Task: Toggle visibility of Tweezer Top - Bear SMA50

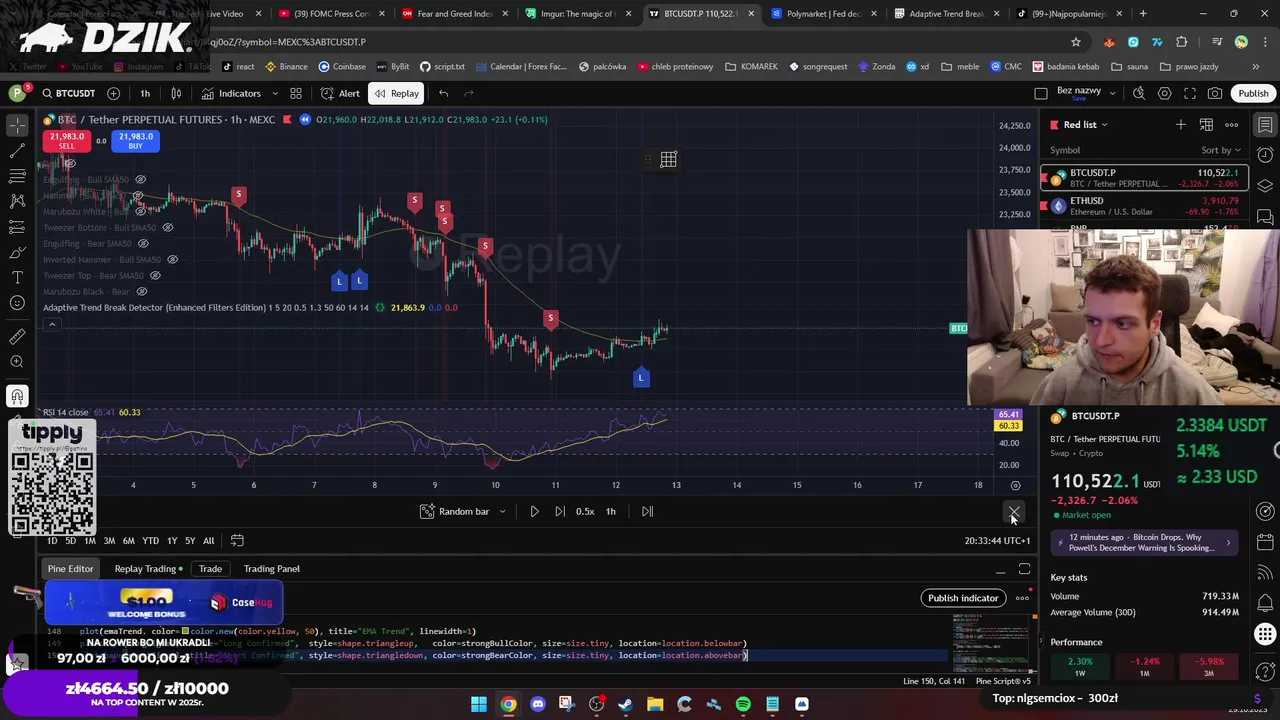Action: pos(155,276)
